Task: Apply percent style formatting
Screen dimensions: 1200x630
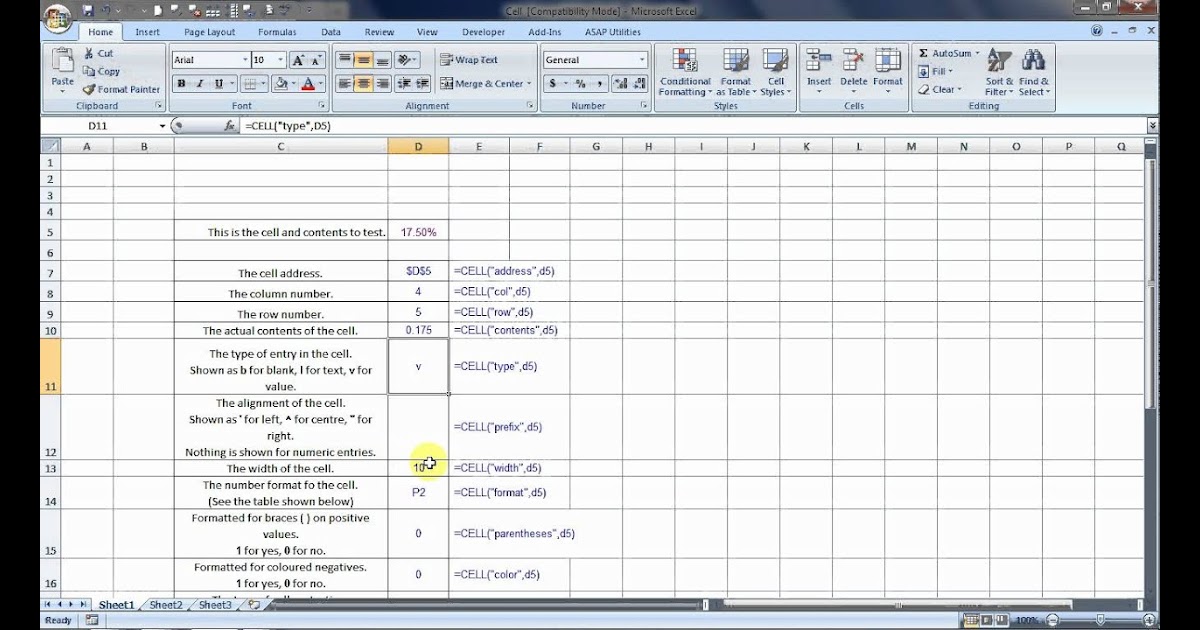Action: tap(580, 84)
